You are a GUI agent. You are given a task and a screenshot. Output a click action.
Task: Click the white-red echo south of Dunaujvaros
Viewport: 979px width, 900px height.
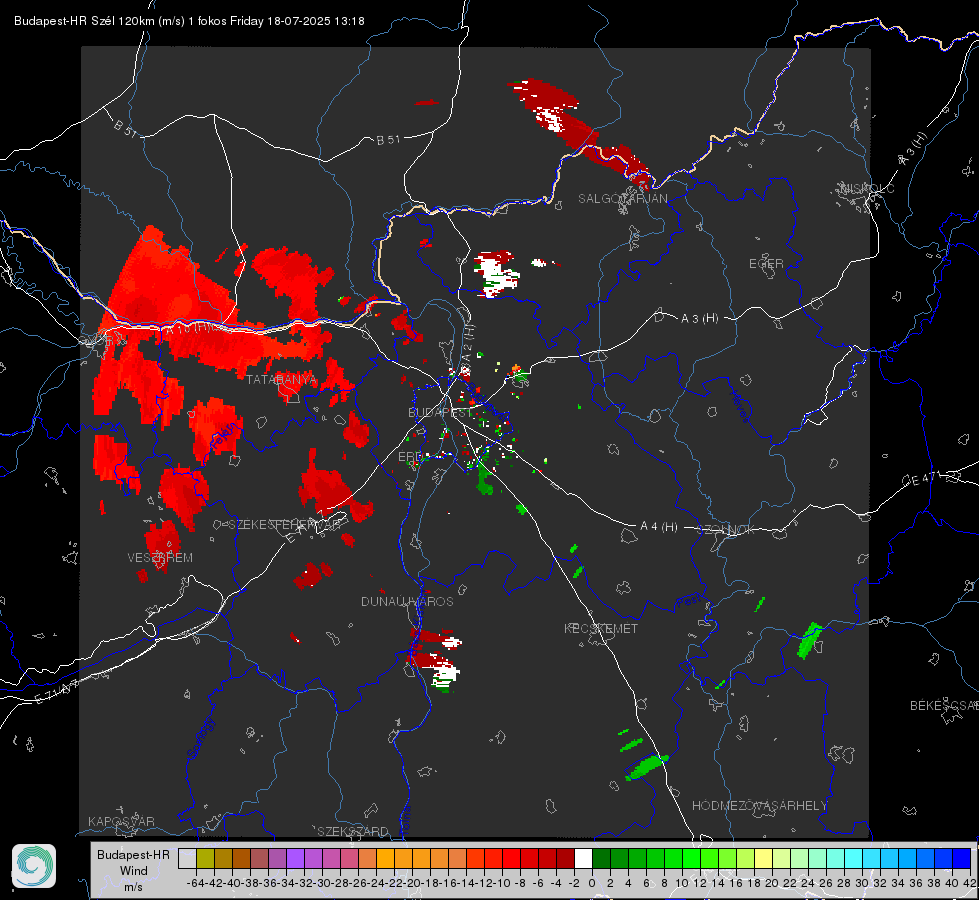click(x=436, y=660)
